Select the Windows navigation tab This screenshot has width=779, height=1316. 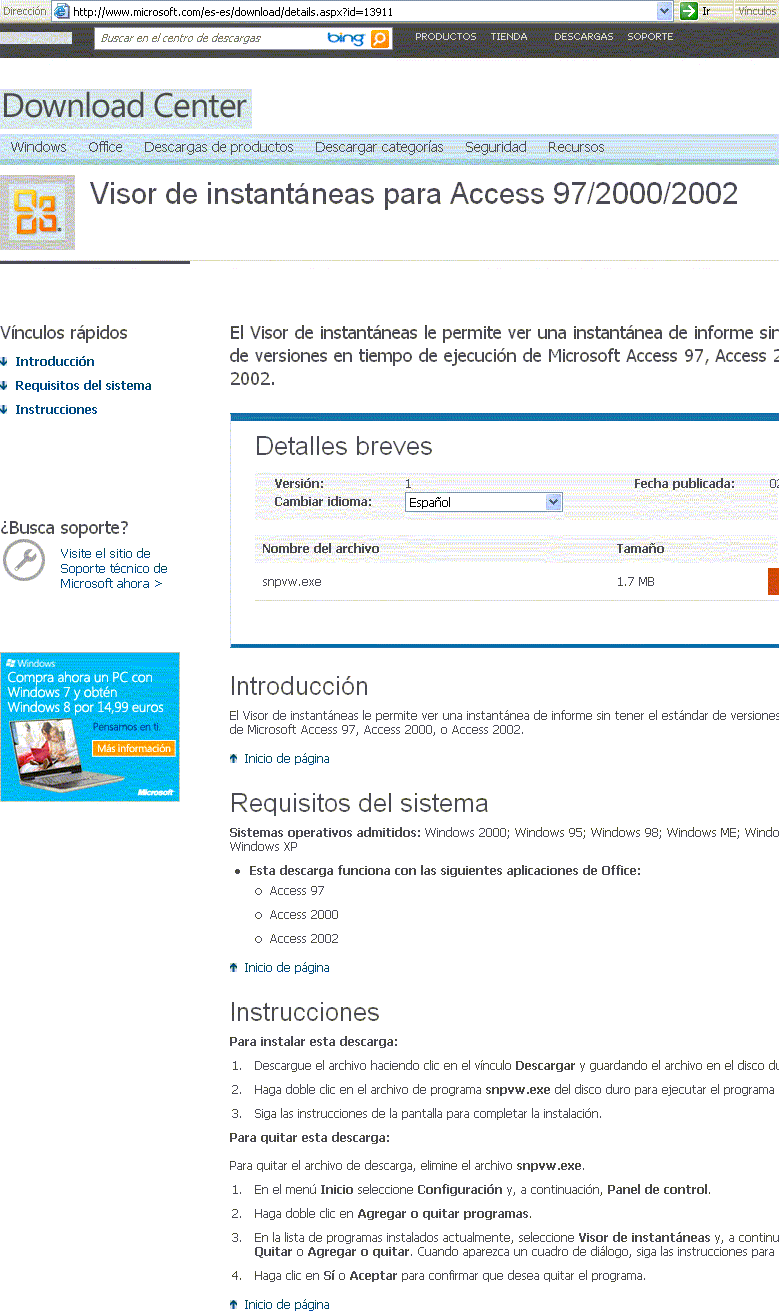(38, 147)
